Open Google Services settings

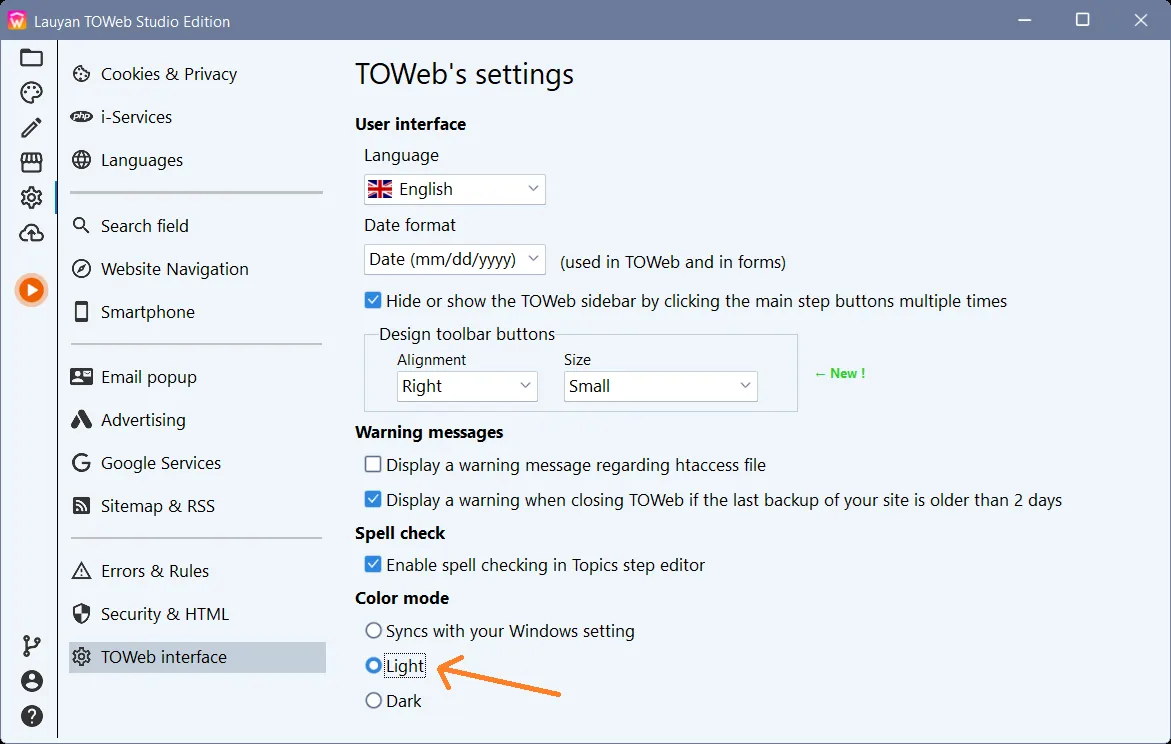(x=161, y=462)
